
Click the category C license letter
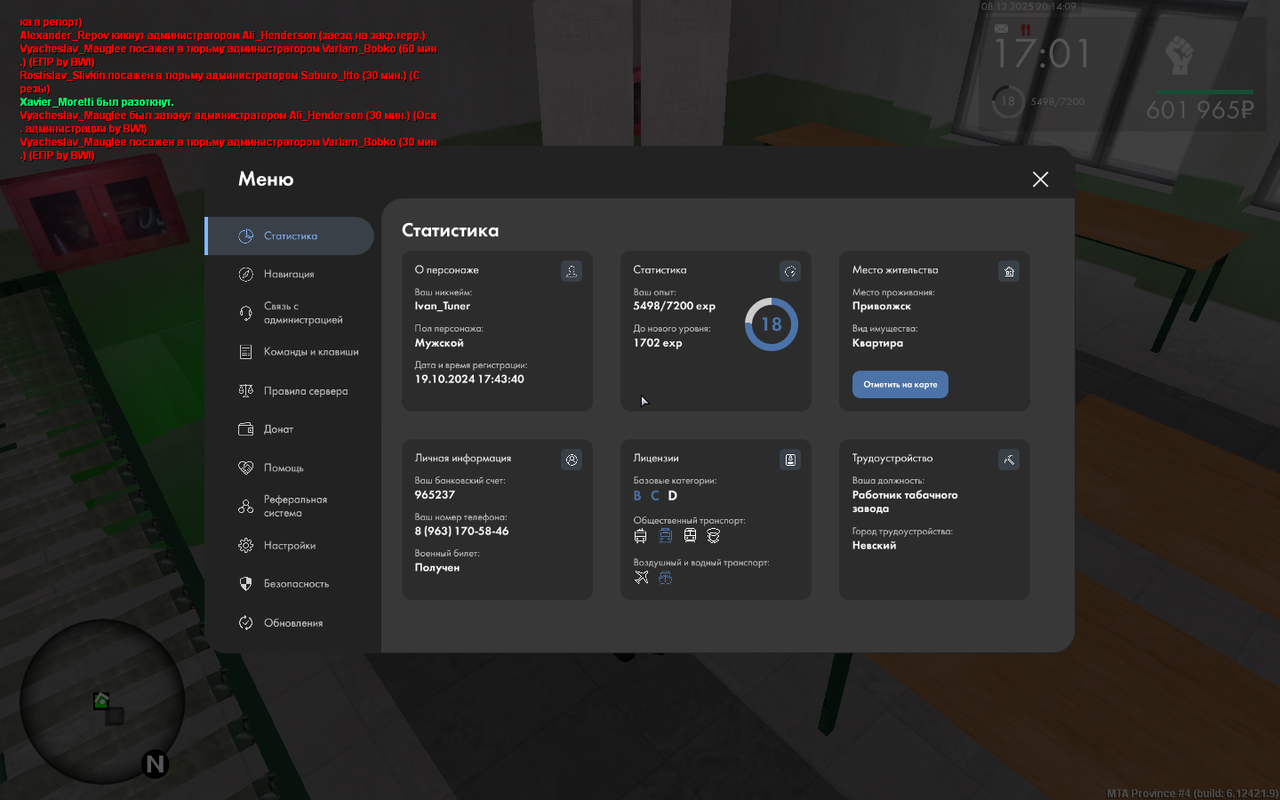point(655,496)
